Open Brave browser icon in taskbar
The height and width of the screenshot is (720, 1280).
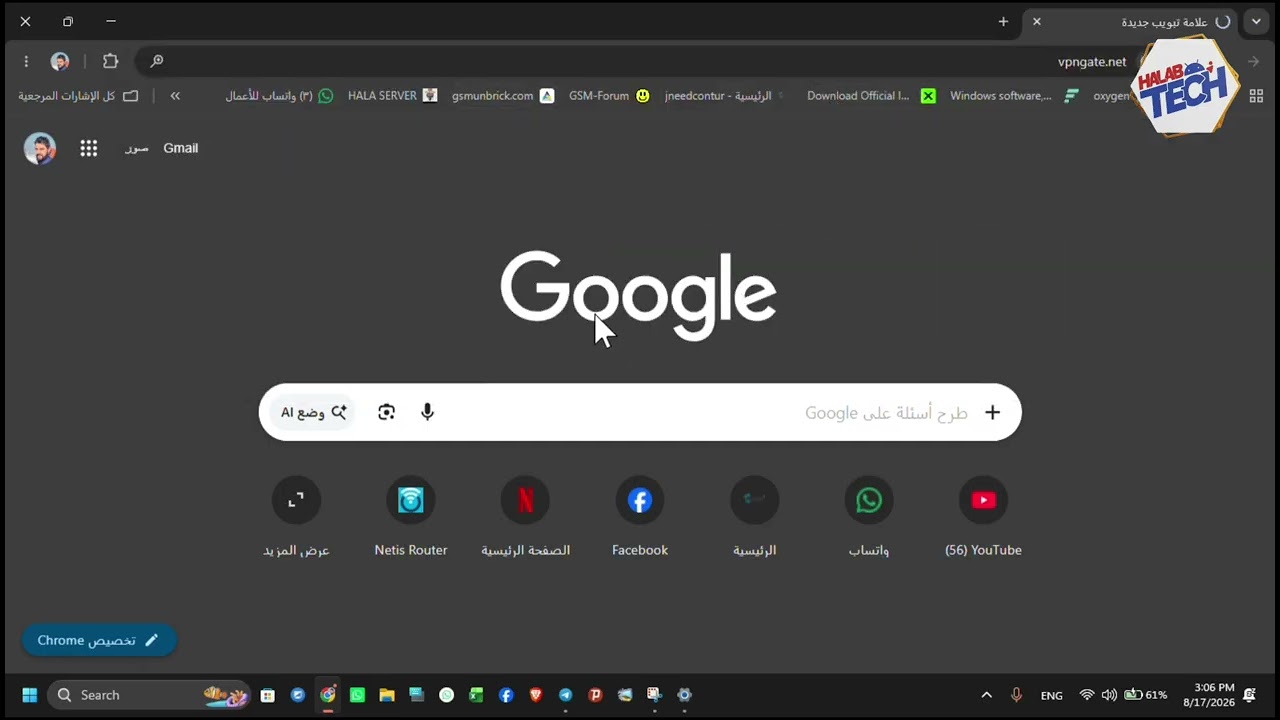(535, 695)
